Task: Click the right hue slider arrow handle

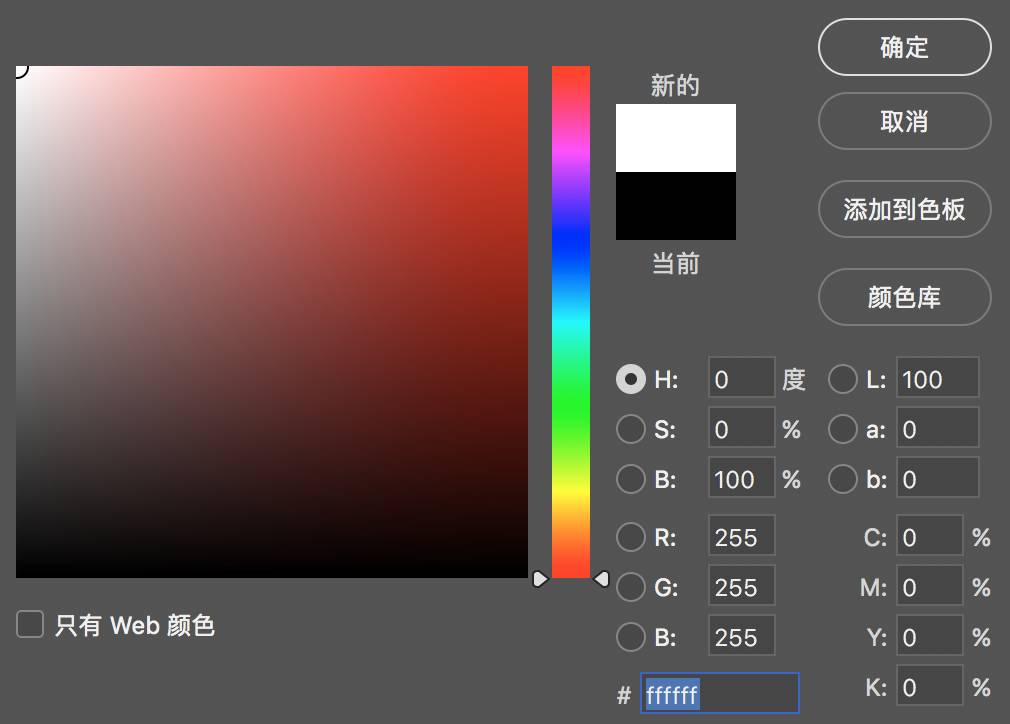Action: [602, 579]
